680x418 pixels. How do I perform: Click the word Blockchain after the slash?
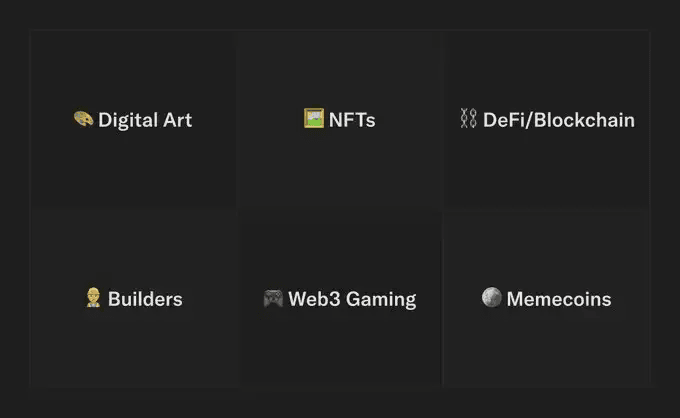(x=585, y=120)
